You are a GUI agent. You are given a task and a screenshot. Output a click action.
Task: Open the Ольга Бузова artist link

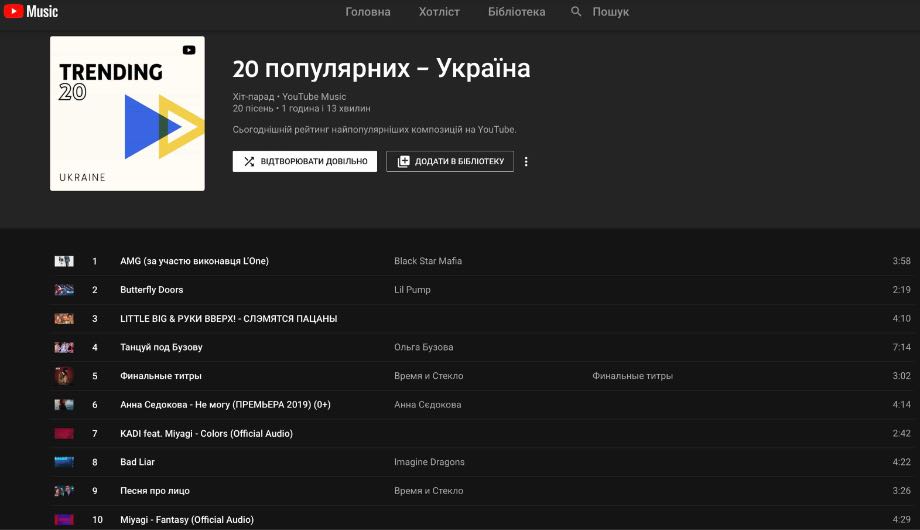click(x=423, y=347)
